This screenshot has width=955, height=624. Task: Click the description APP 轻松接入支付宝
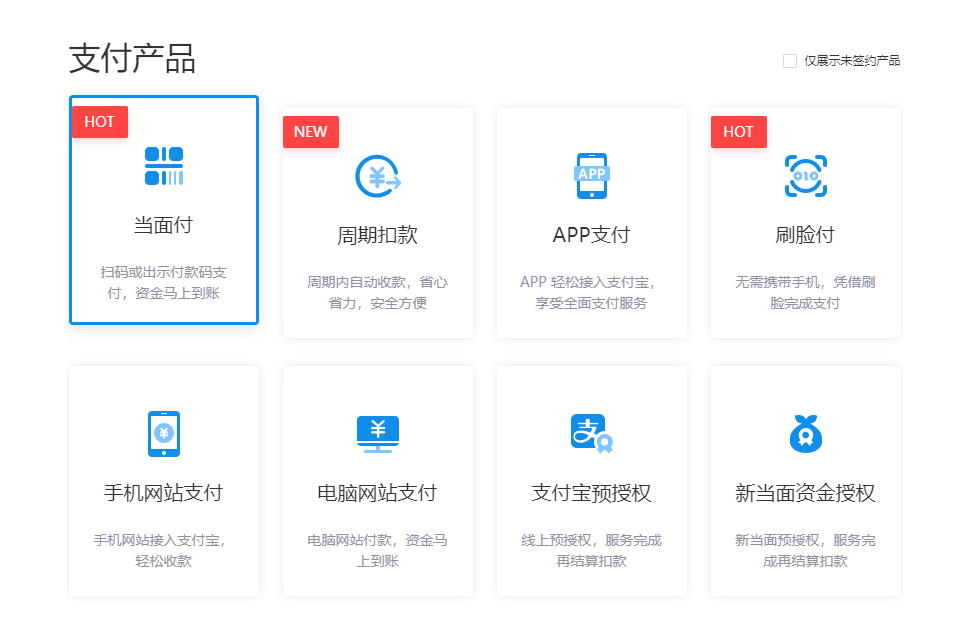coord(588,292)
